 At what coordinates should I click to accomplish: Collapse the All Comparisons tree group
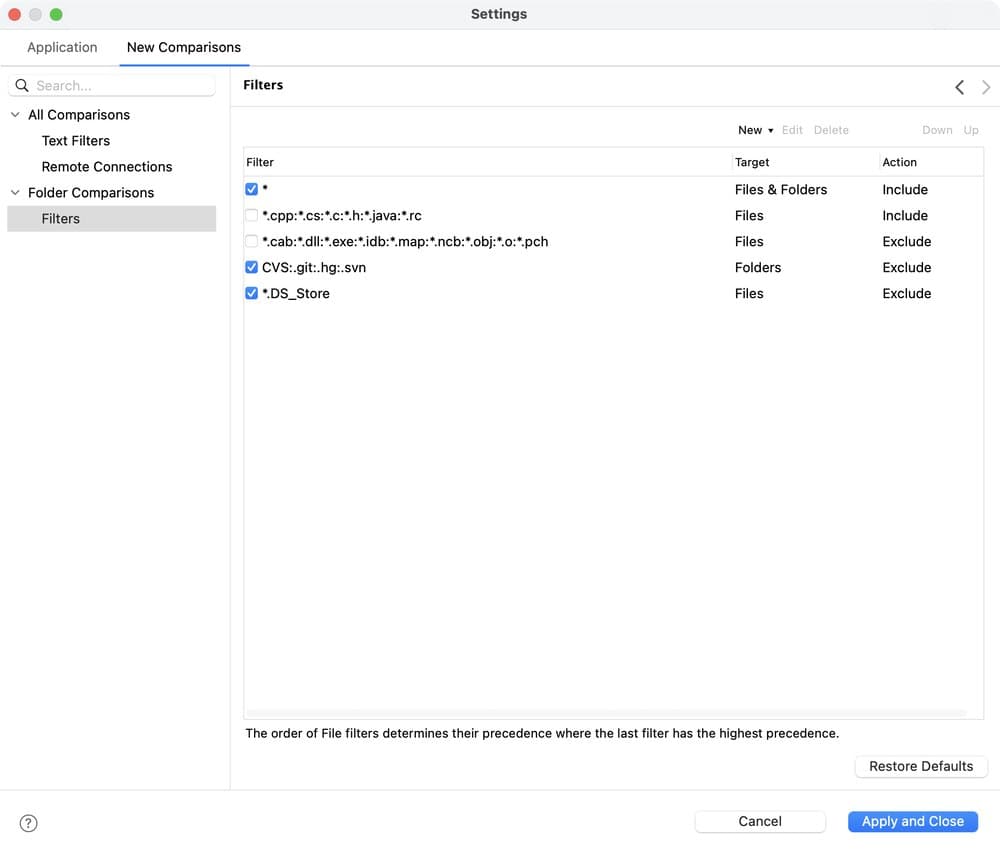(15, 115)
